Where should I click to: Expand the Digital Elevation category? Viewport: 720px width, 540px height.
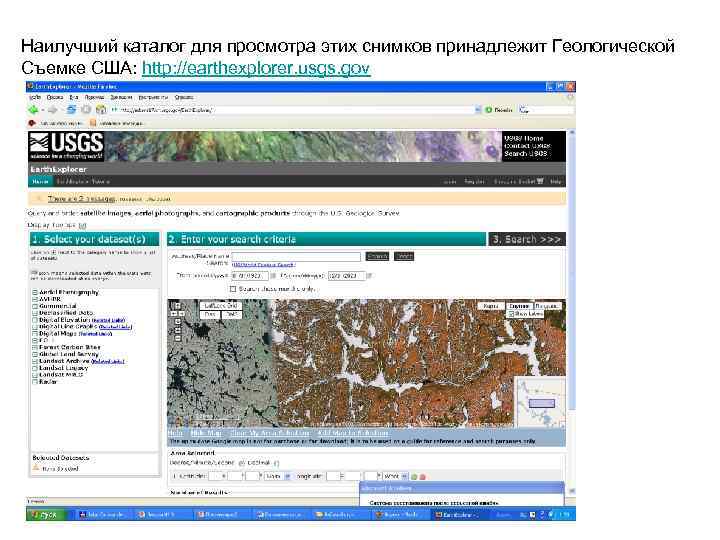[34, 320]
